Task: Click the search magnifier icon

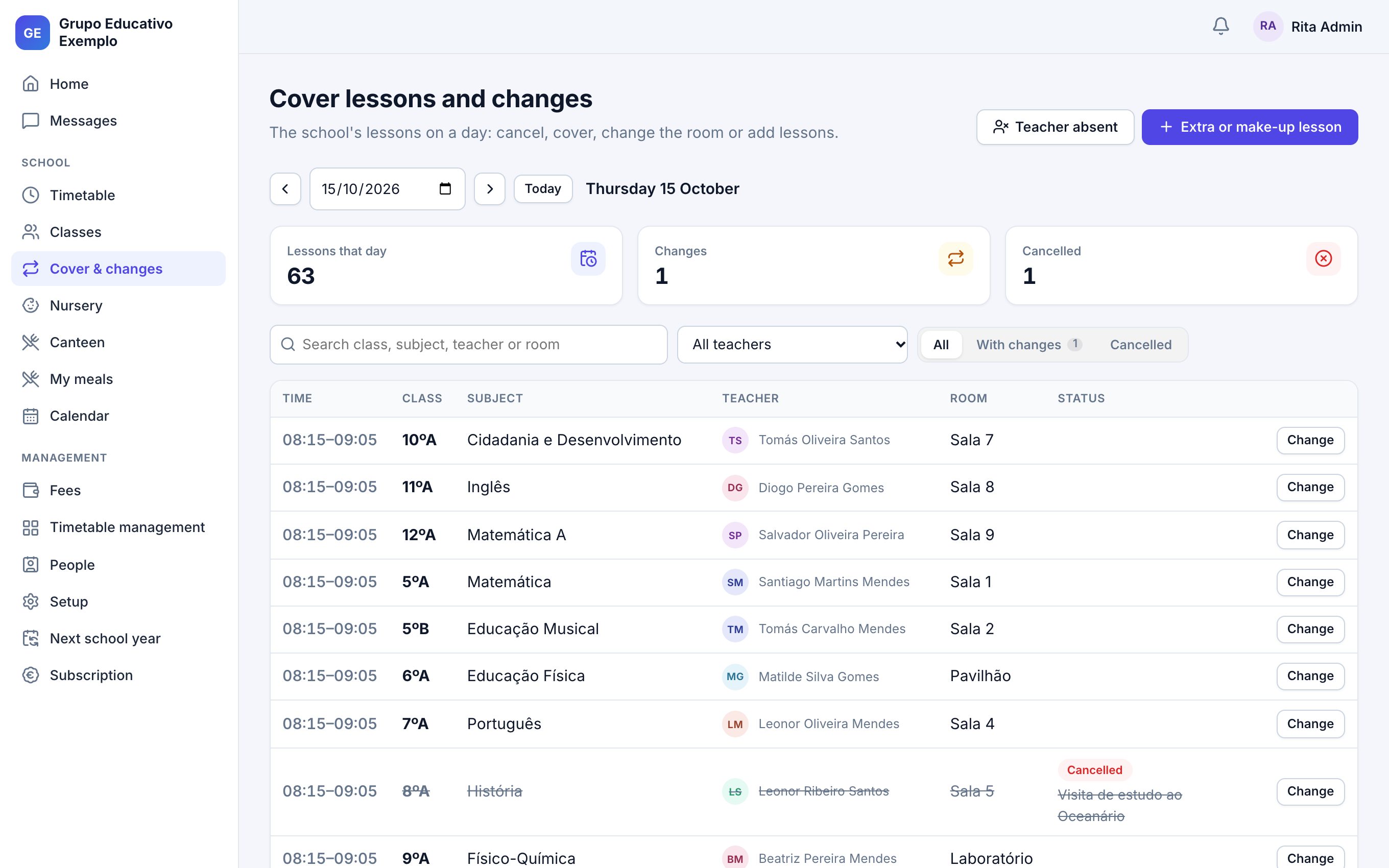Action: [x=288, y=345]
